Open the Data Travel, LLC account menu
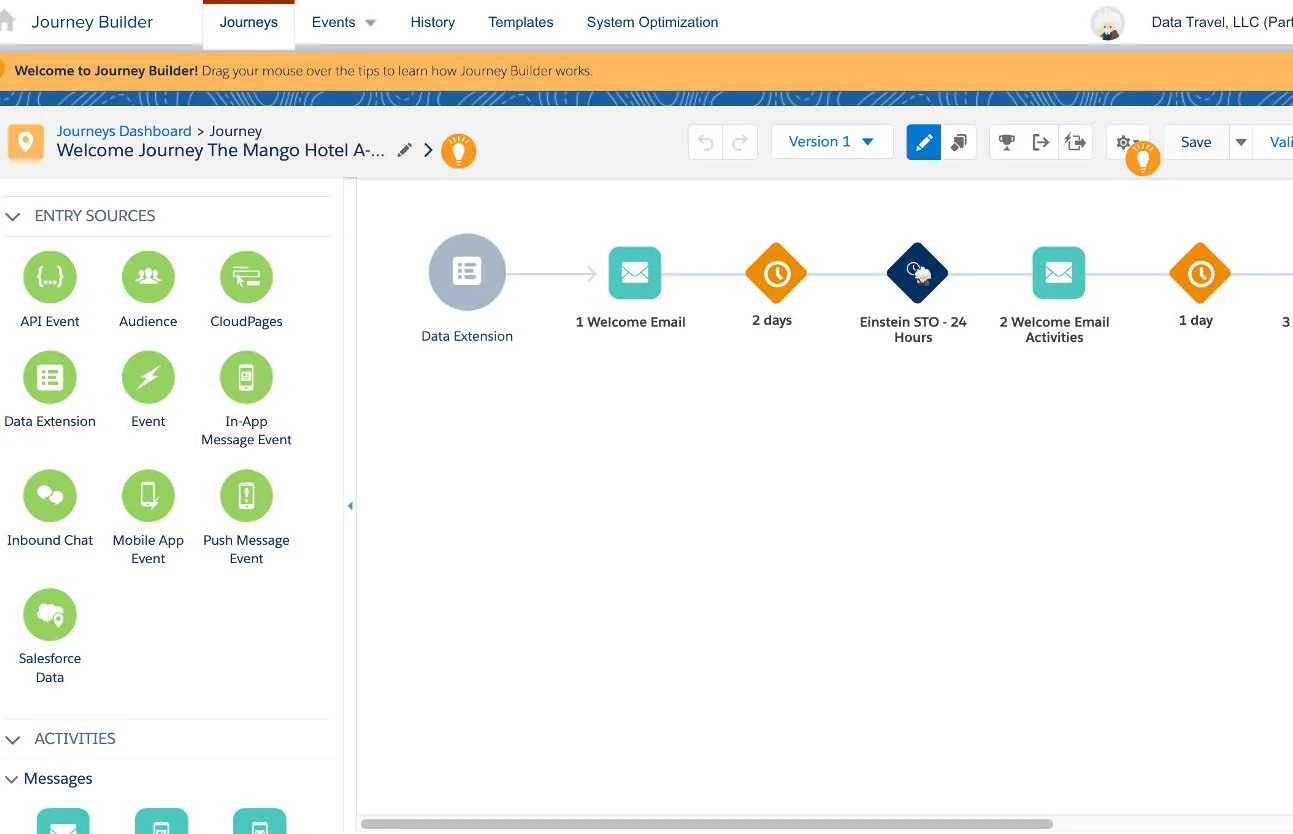This screenshot has height=834, width=1293. [1222, 22]
